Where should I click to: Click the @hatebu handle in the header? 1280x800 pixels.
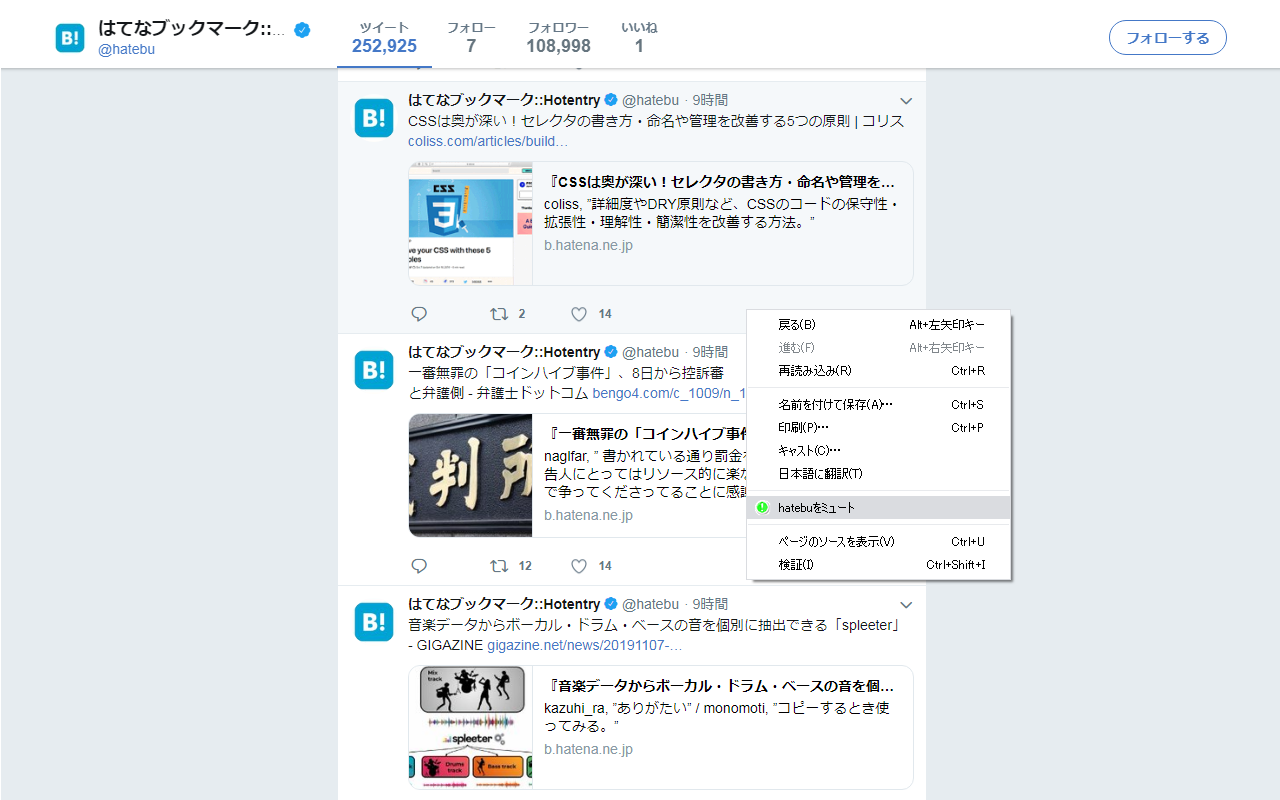click(x=126, y=49)
